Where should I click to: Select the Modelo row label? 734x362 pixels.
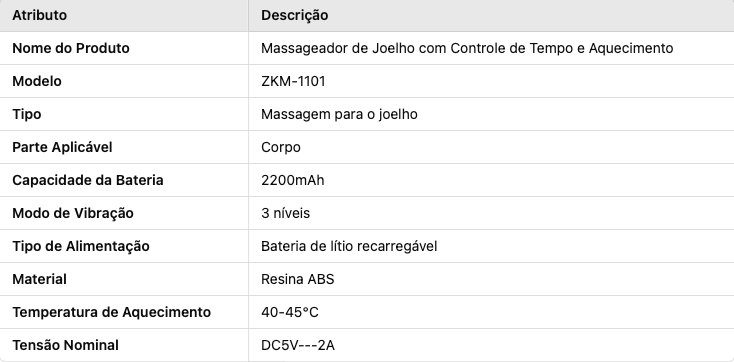pos(37,81)
